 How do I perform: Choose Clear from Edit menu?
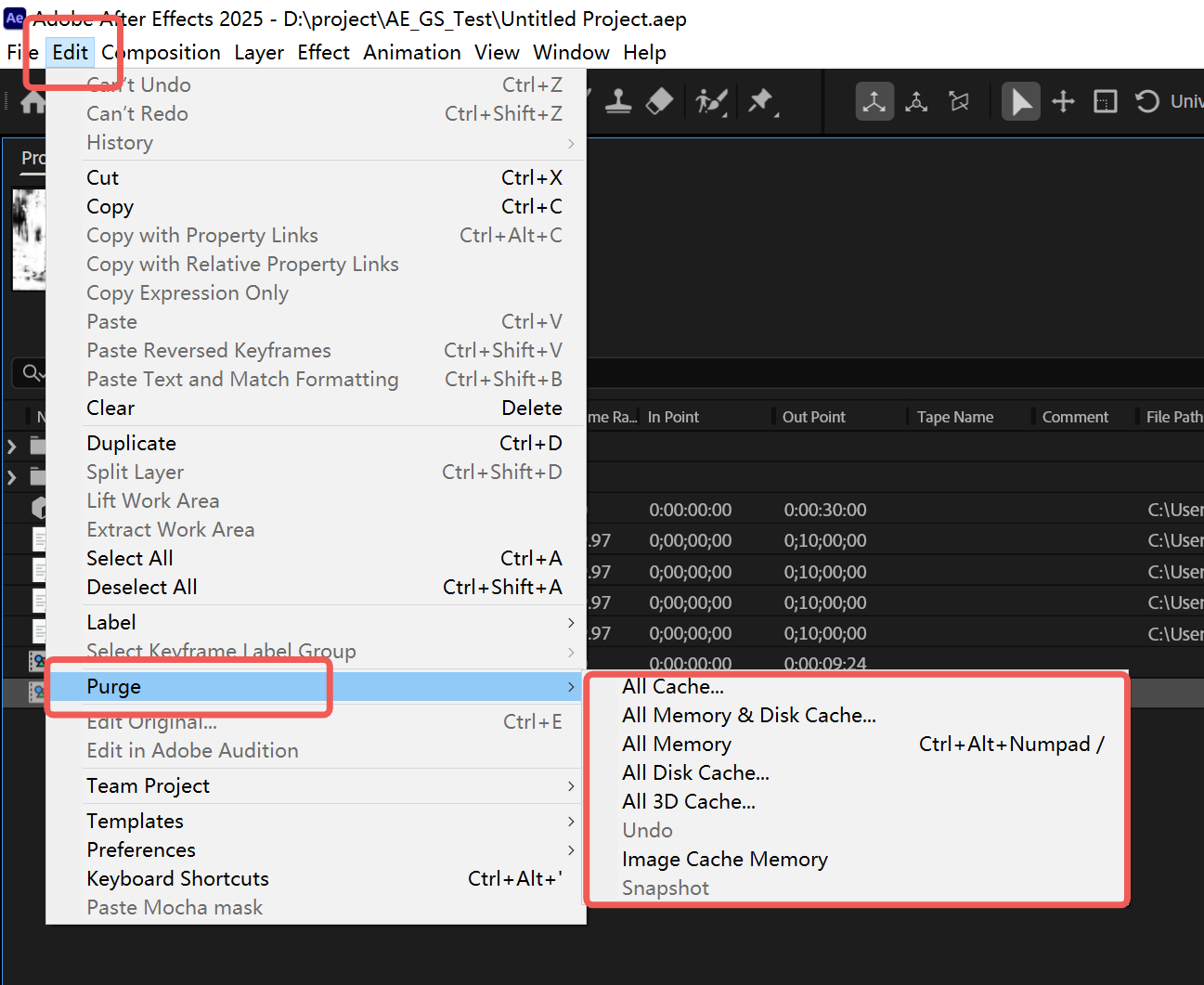click(316, 408)
